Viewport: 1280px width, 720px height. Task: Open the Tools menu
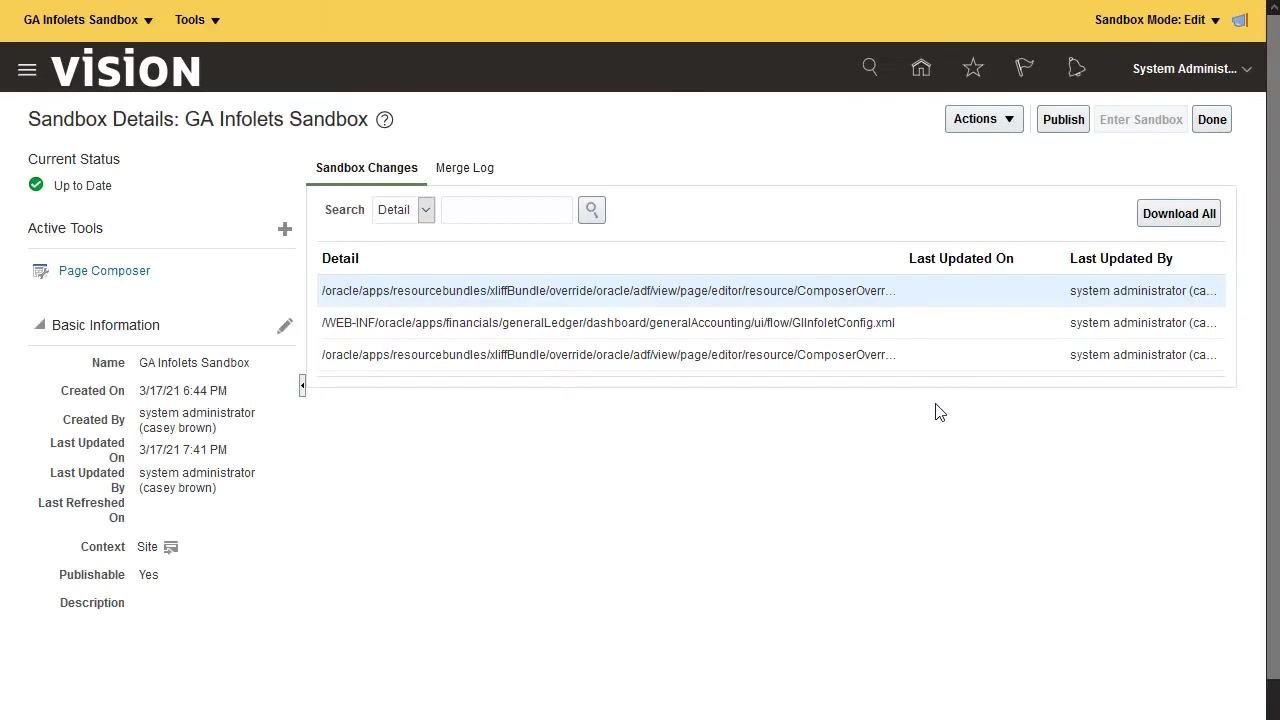pos(197,20)
